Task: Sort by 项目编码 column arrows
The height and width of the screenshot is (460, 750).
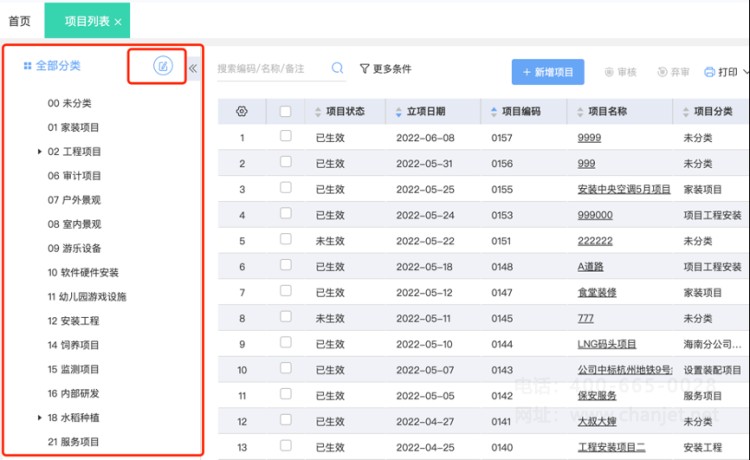Action: (x=494, y=112)
